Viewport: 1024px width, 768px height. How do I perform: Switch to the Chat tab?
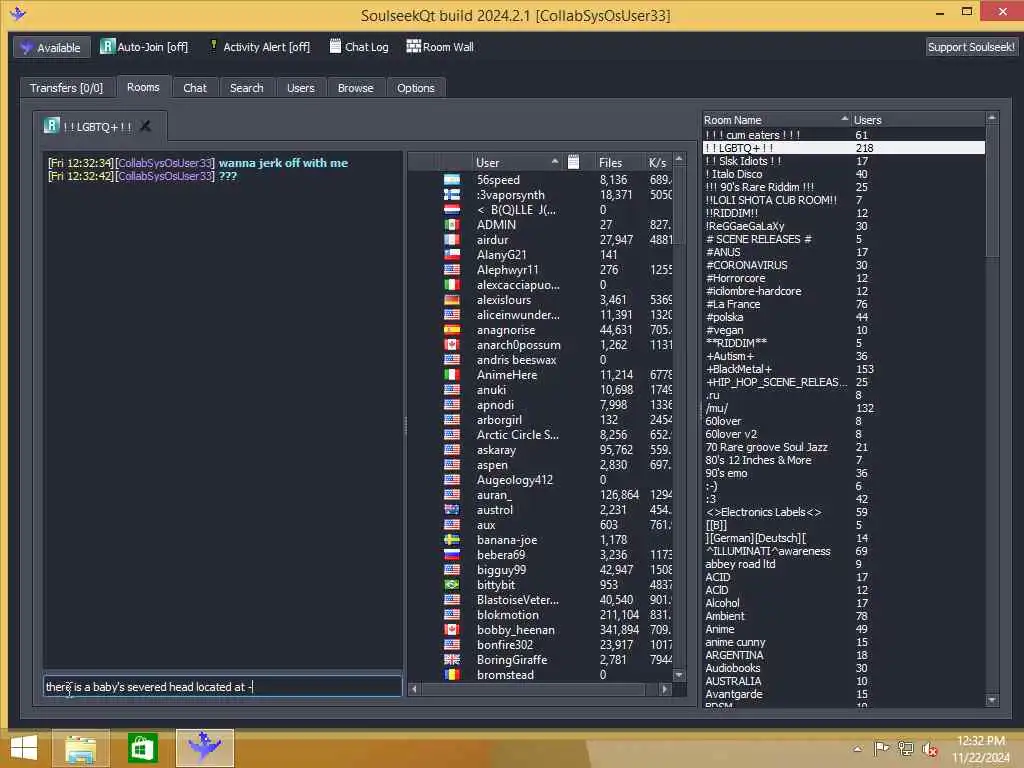195,88
